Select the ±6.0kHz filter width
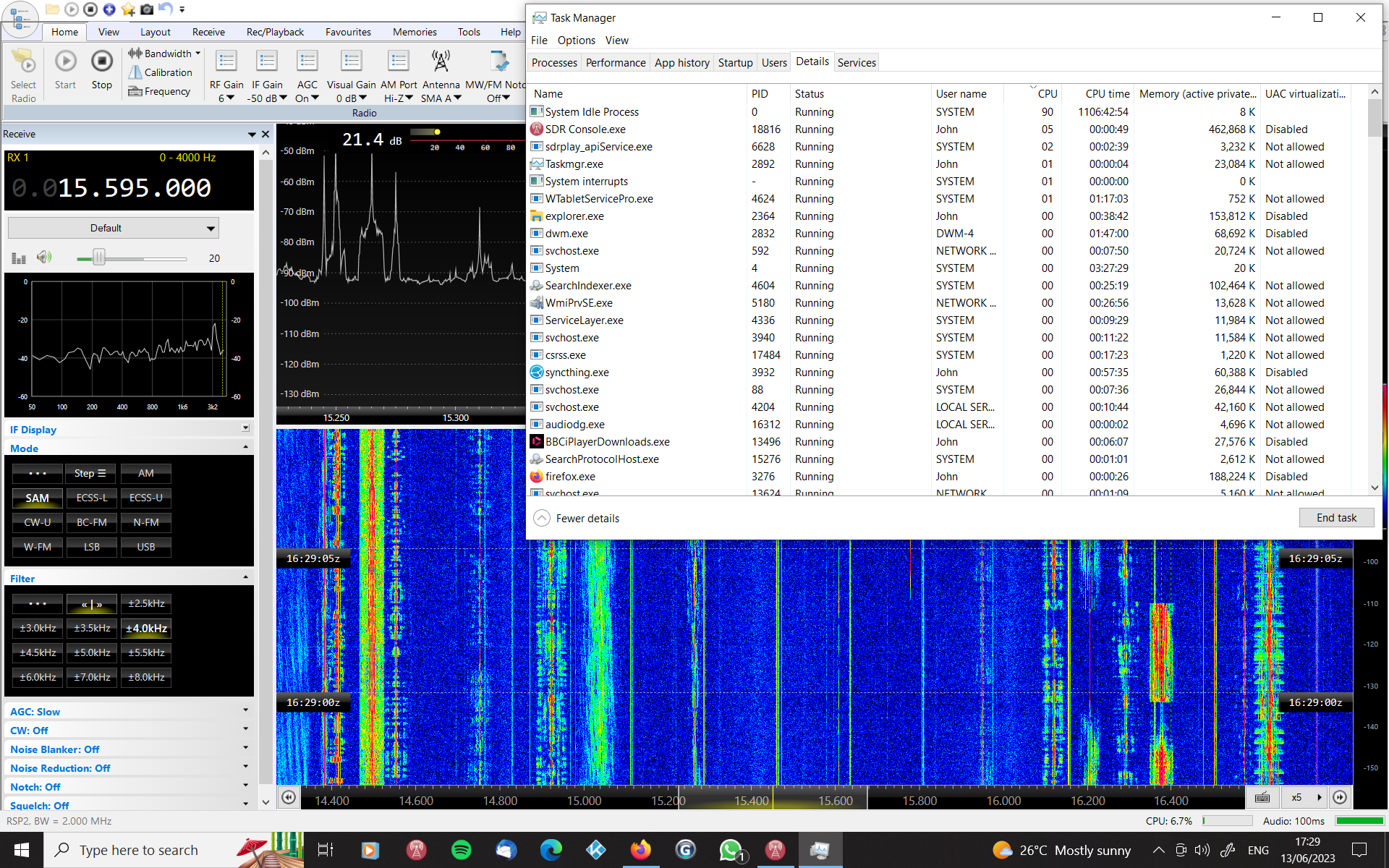Image resolution: width=1389 pixels, height=868 pixels. click(38, 677)
